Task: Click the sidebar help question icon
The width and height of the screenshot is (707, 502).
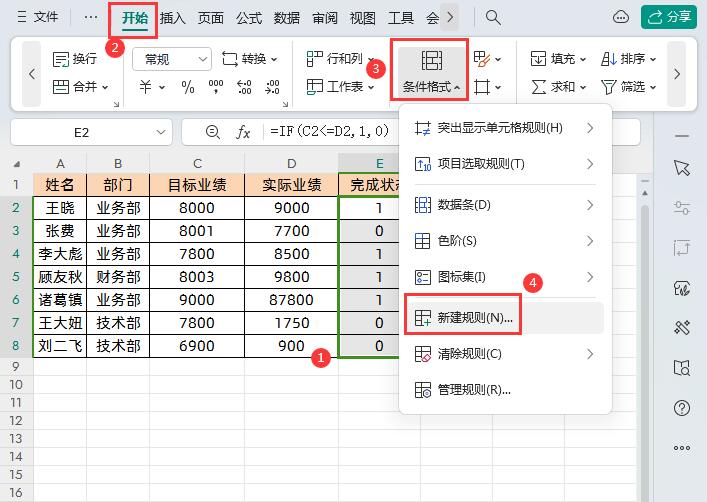Action: point(682,408)
